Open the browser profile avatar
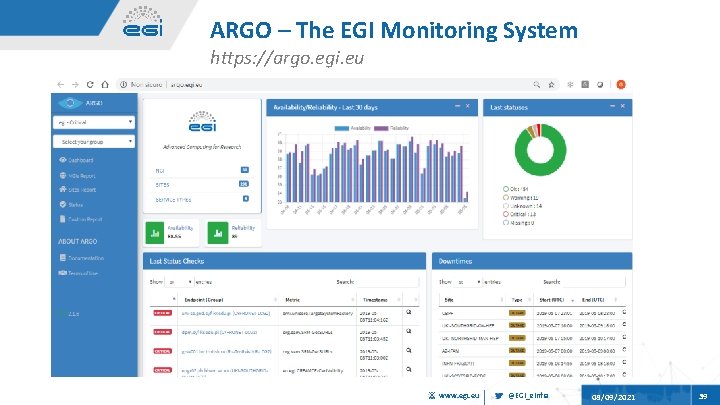The height and width of the screenshot is (405, 720). click(x=621, y=84)
